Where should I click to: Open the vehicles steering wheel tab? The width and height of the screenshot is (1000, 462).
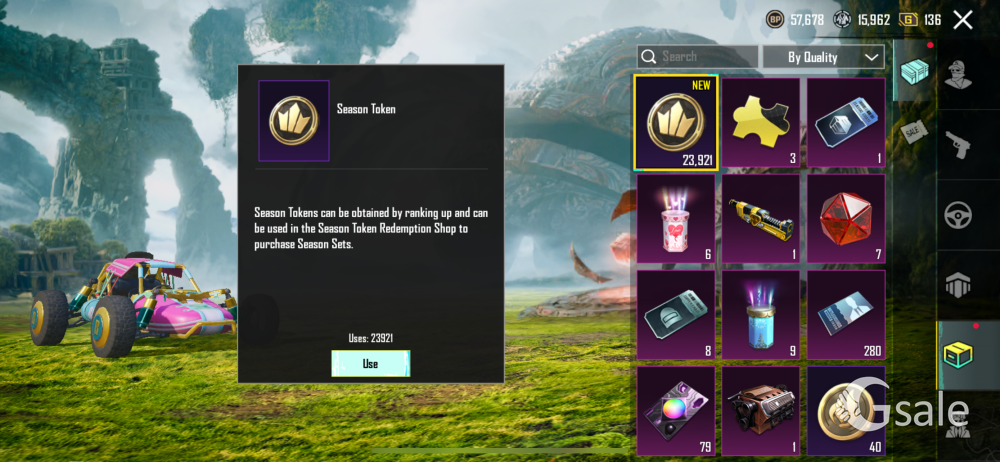pos(958,215)
